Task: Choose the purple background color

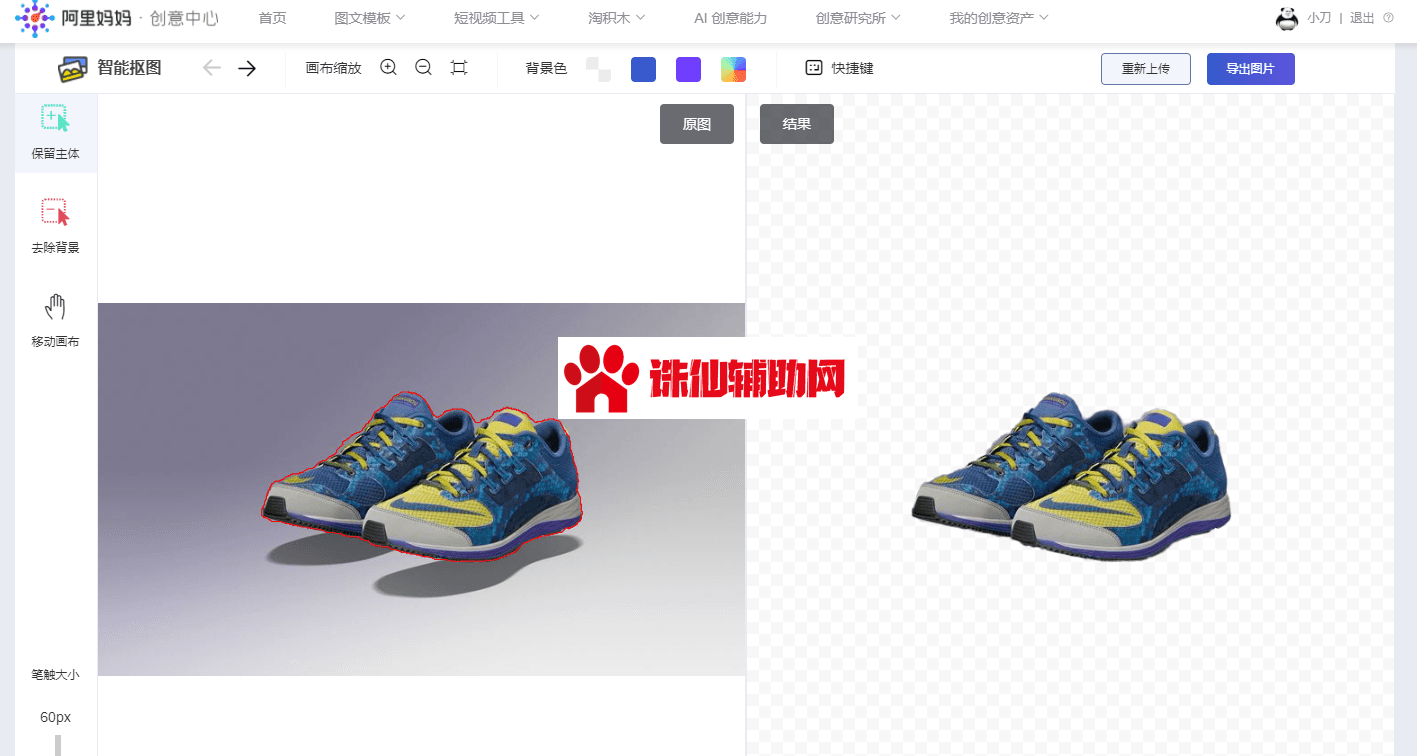Action: [x=688, y=69]
